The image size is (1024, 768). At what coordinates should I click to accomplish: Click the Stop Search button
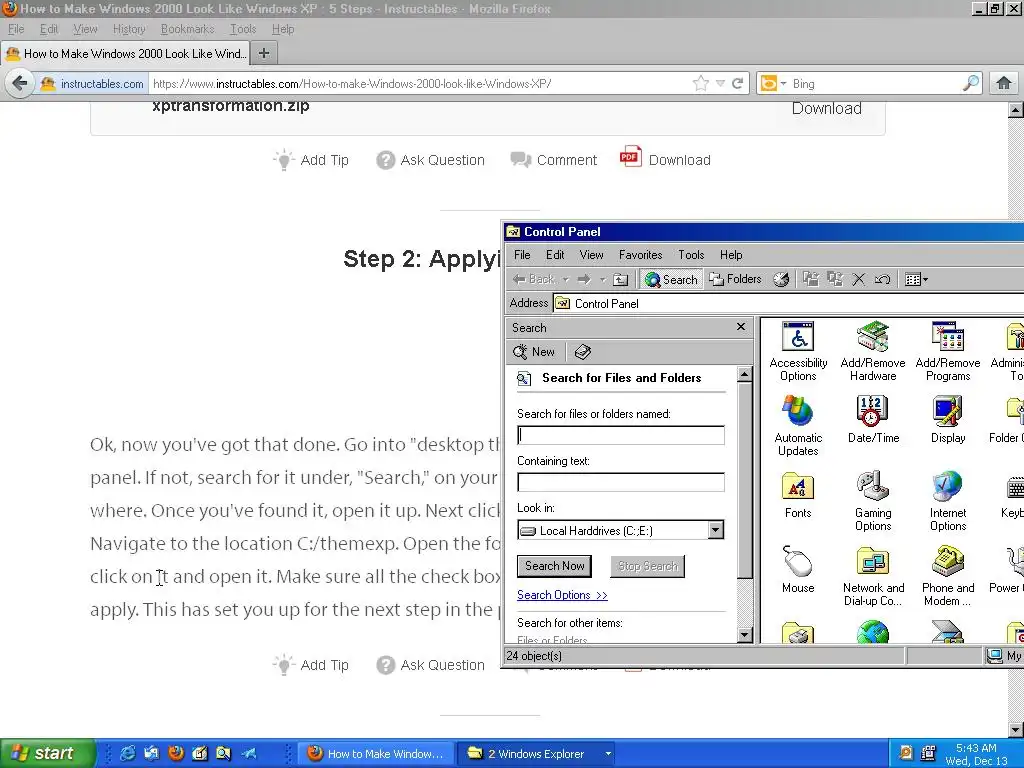coord(647,566)
